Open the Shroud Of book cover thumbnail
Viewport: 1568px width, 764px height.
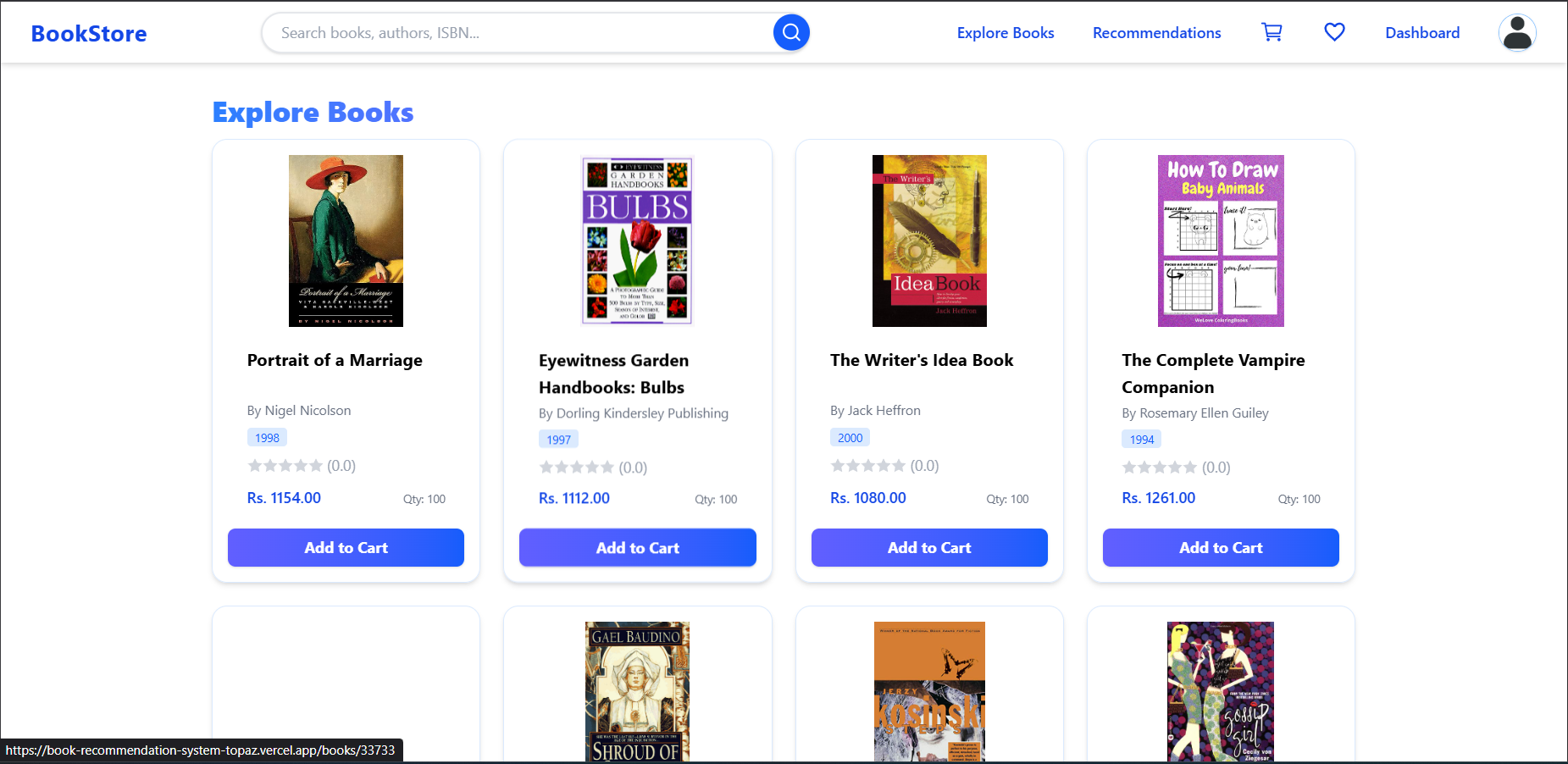(x=637, y=692)
